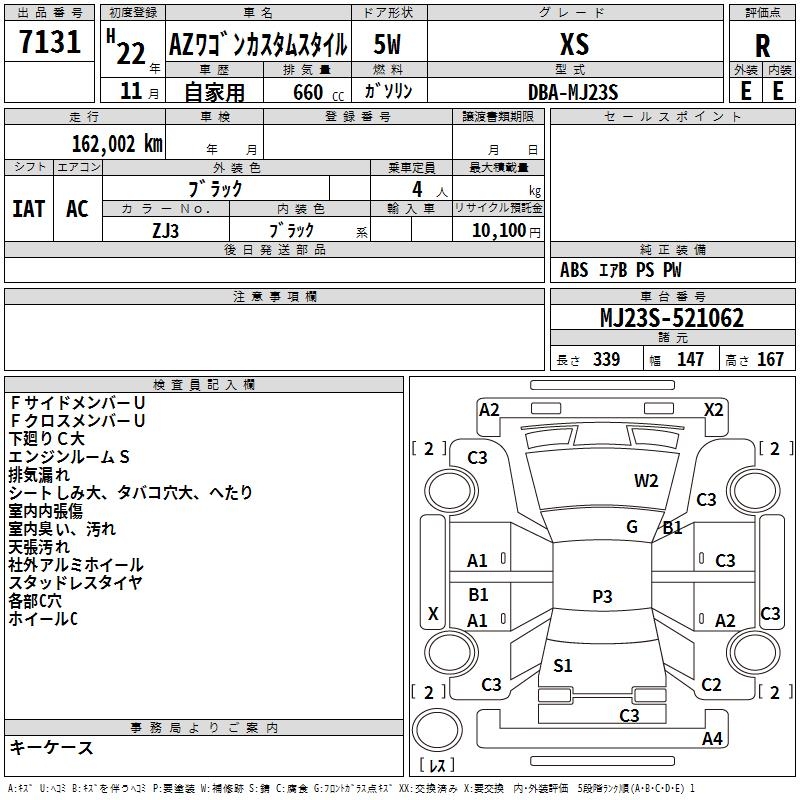Image resolution: width=800 pixels, height=800 pixels.
Task: Click the seating capacity value 4人
Action: (x=429, y=190)
